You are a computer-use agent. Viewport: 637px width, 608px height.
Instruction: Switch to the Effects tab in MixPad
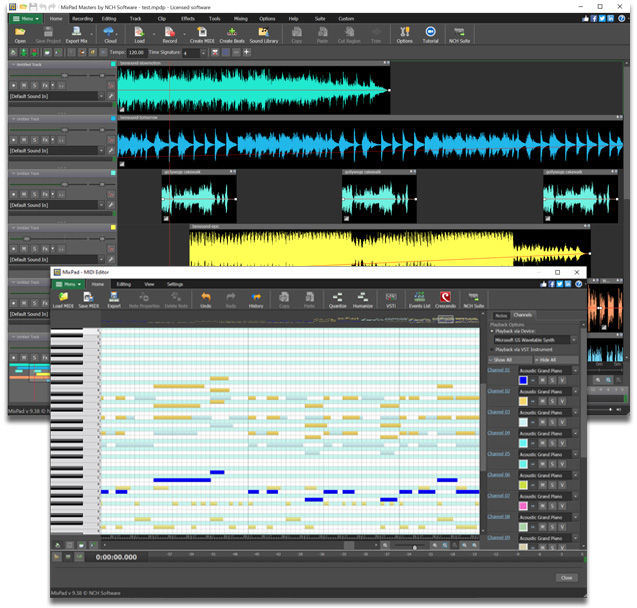(x=188, y=19)
